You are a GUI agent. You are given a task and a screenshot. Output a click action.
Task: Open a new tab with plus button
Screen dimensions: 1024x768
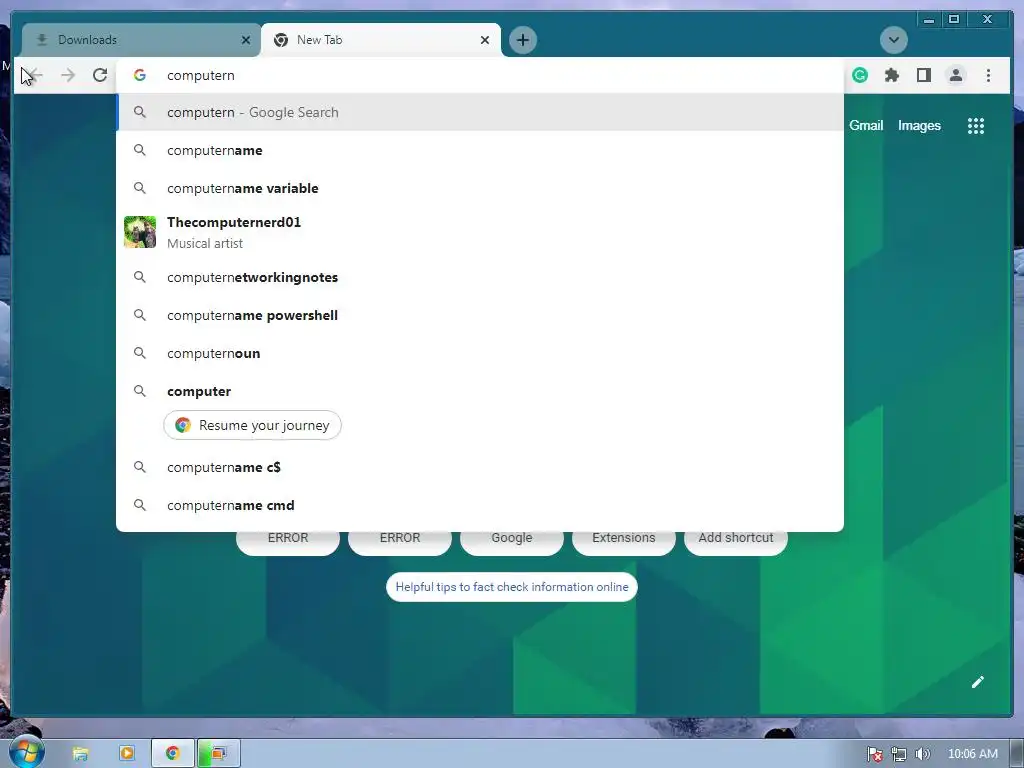522,40
